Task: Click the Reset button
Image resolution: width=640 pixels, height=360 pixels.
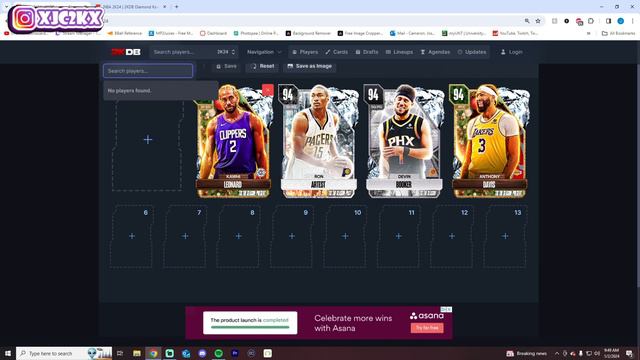Action: tap(262, 66)
